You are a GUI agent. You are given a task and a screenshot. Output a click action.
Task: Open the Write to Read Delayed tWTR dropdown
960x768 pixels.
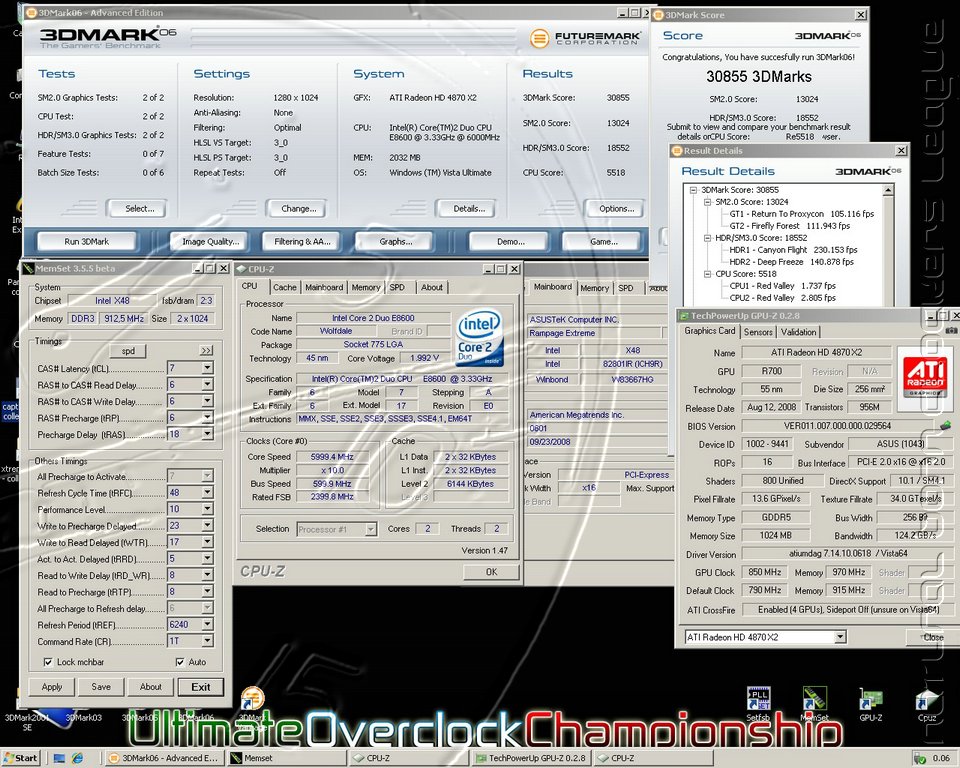pos(208,542)
